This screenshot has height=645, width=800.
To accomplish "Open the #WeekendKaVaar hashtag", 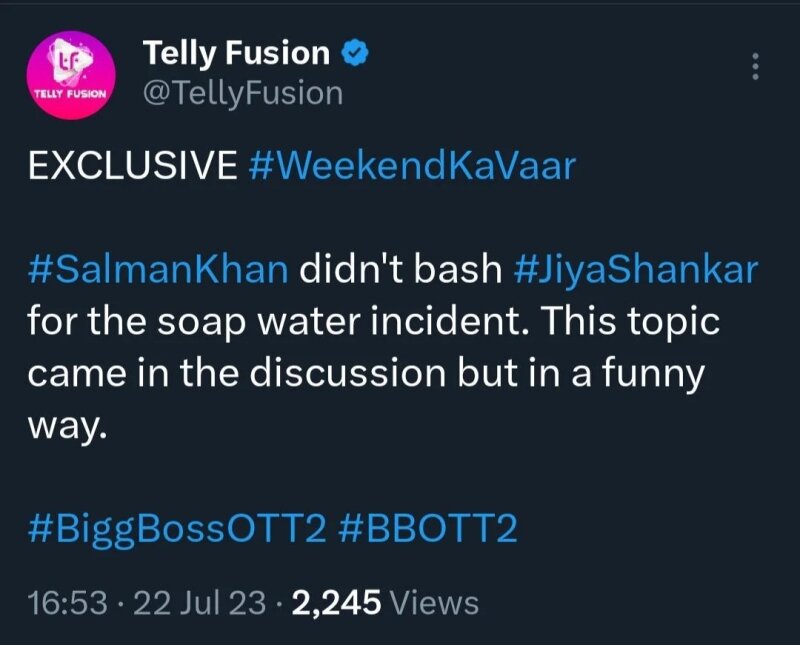I will click(x=411, y=166).
